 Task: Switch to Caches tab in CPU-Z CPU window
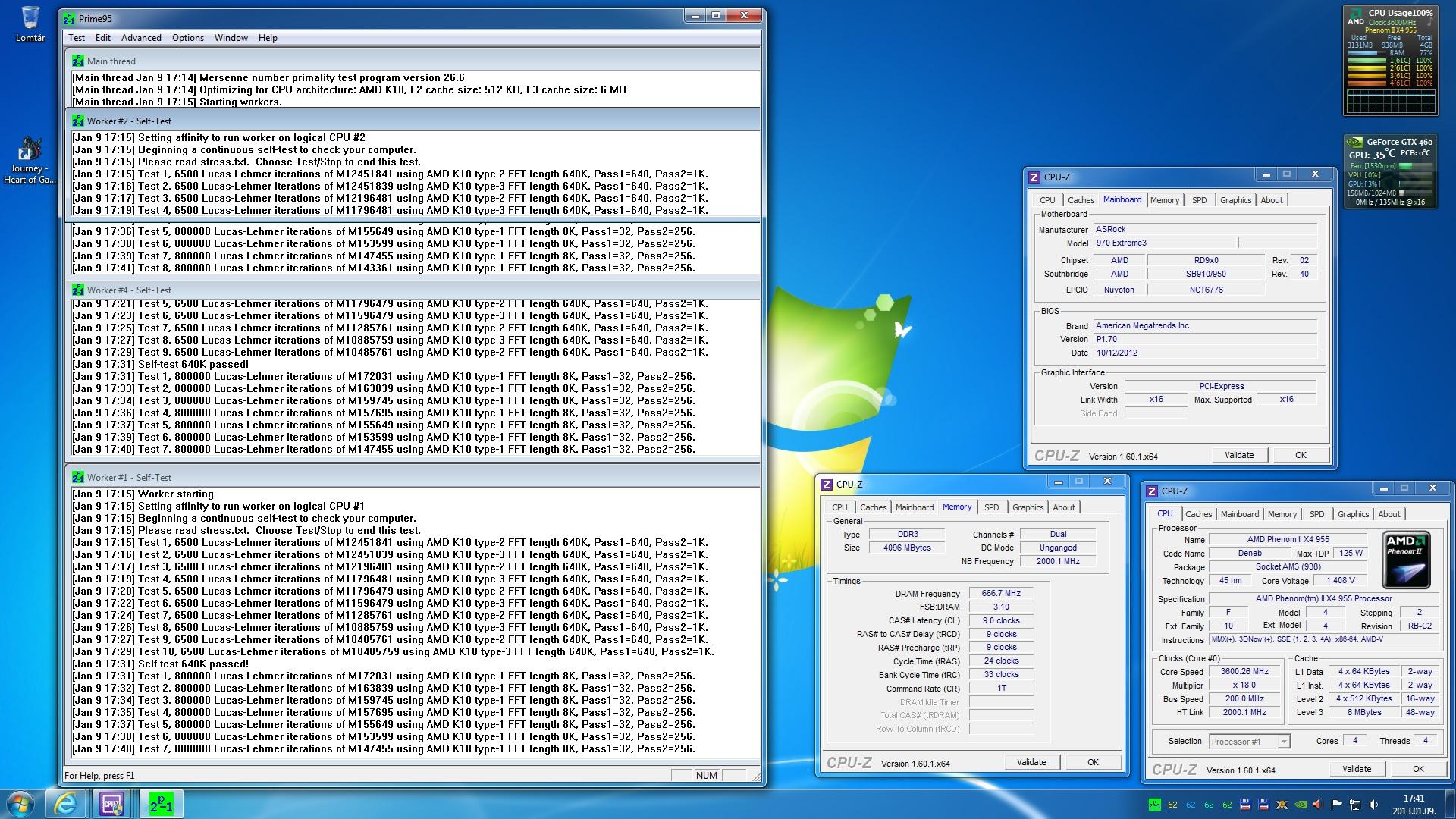pos(1198,514)
